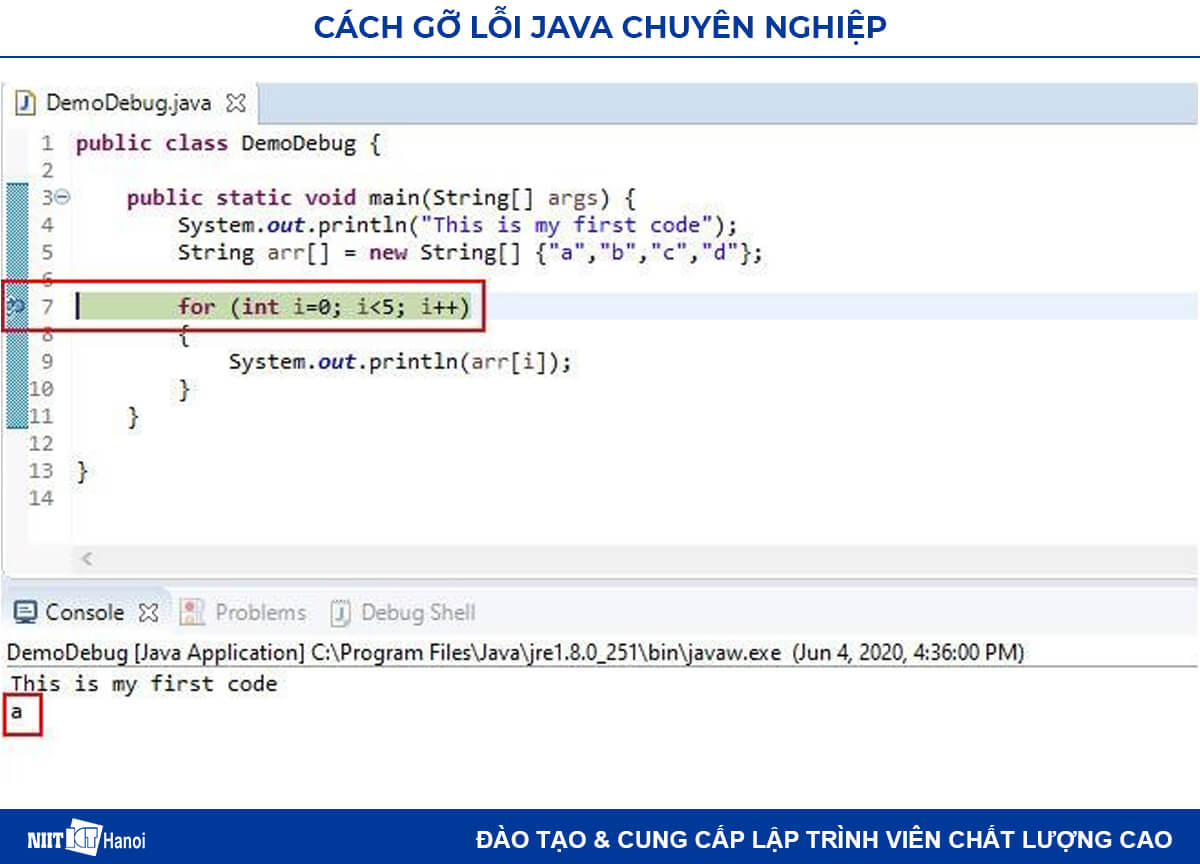This screenshot has width=1200, height=864.
Task: Click 'This is my first code' console output
Action: pyautogui.click(x=144, y=684)
